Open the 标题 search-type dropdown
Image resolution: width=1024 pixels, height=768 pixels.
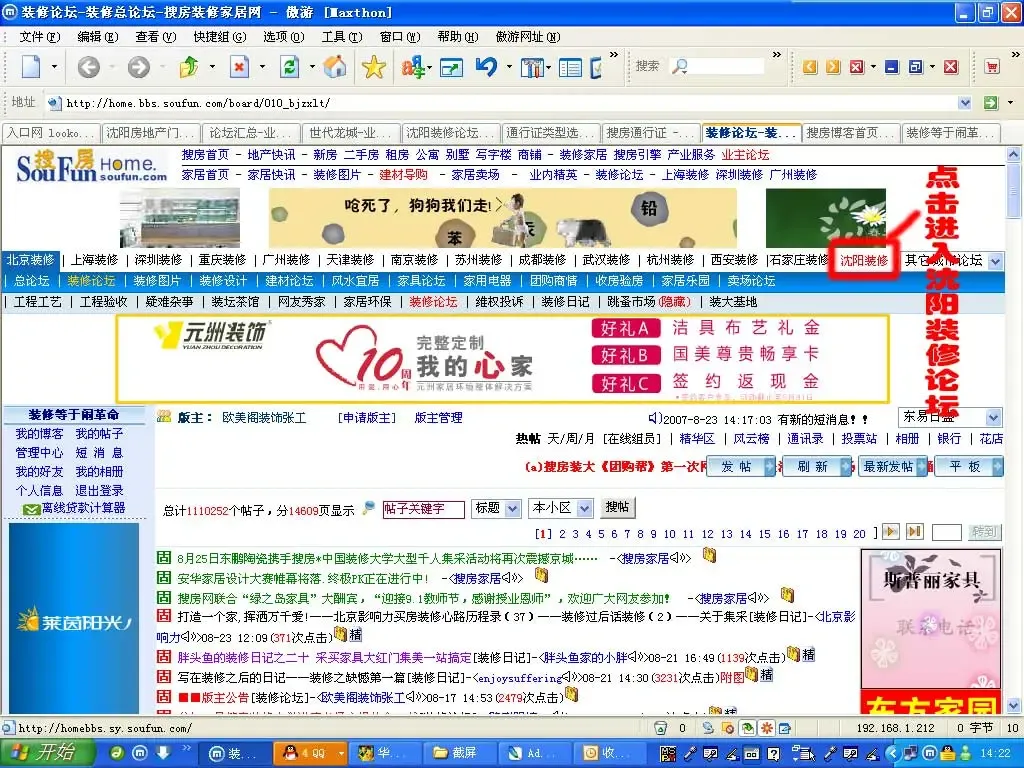pos(513,508)
